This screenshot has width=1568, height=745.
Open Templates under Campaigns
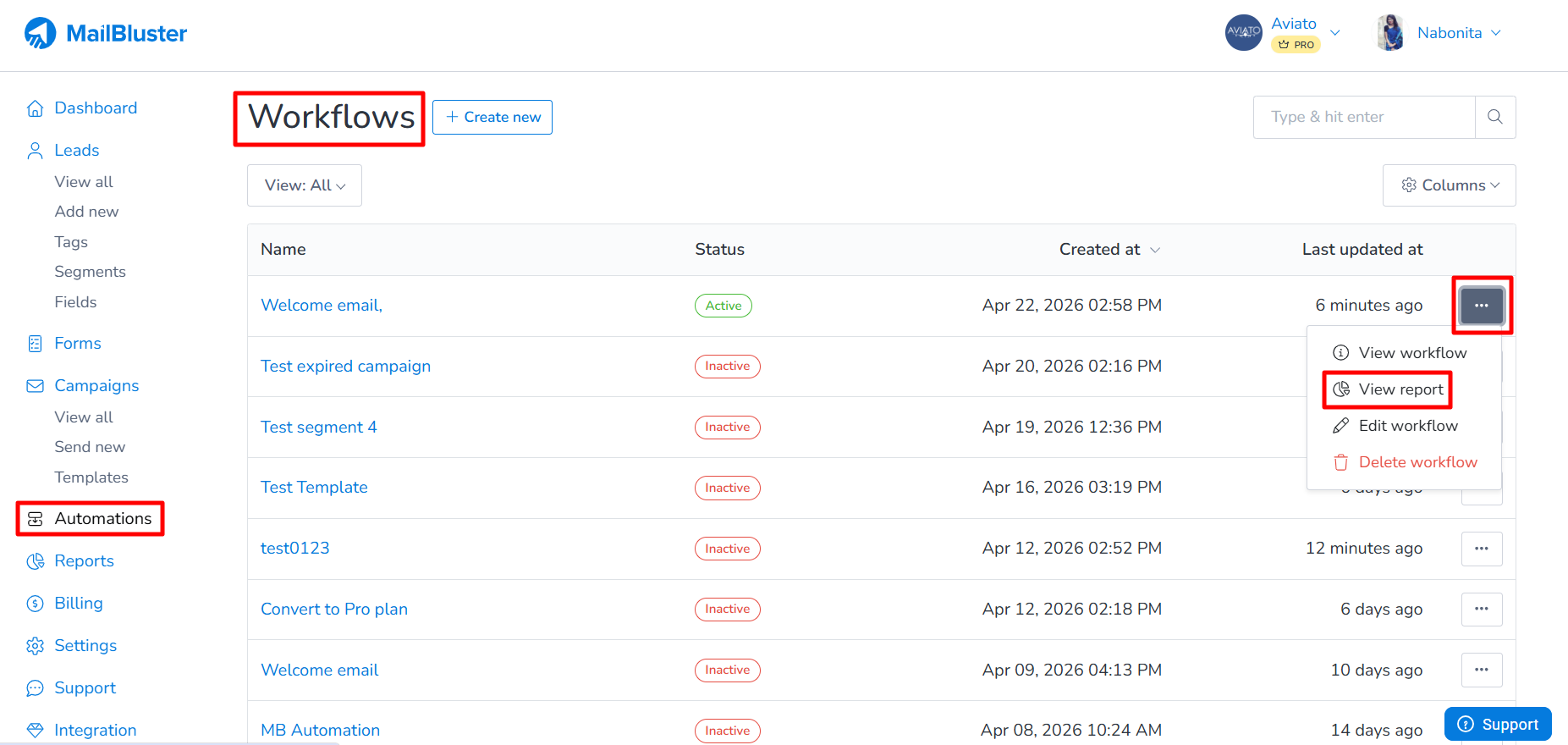point(91,477)
